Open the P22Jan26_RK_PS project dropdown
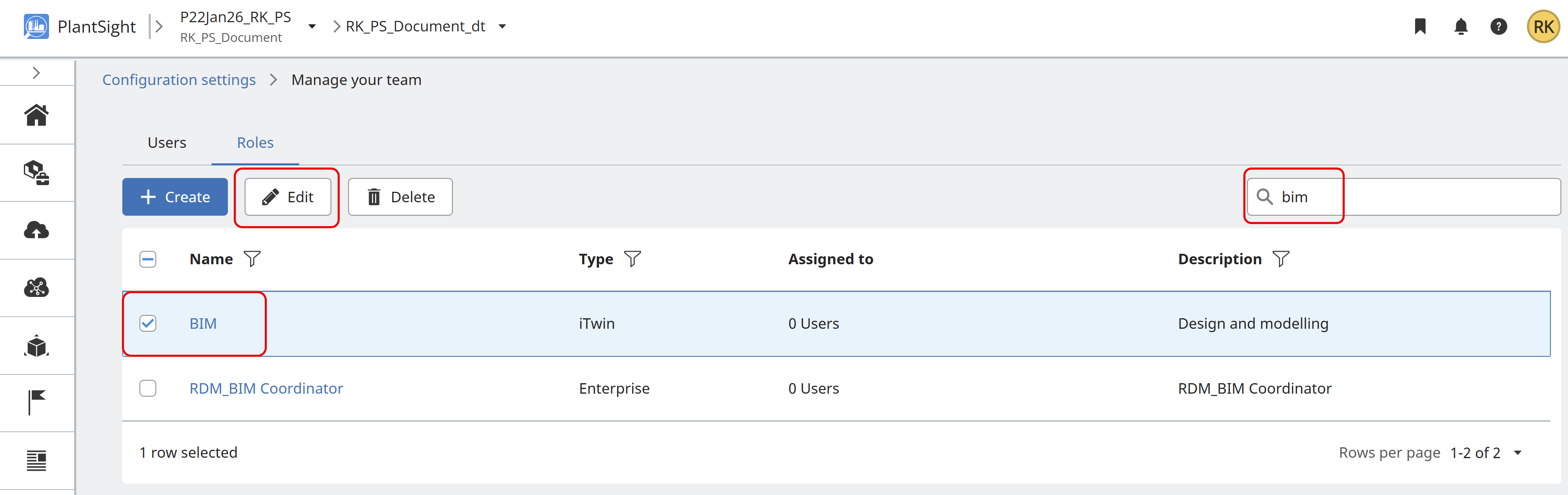Viewport: 1568px width, 495px height. 312,26
